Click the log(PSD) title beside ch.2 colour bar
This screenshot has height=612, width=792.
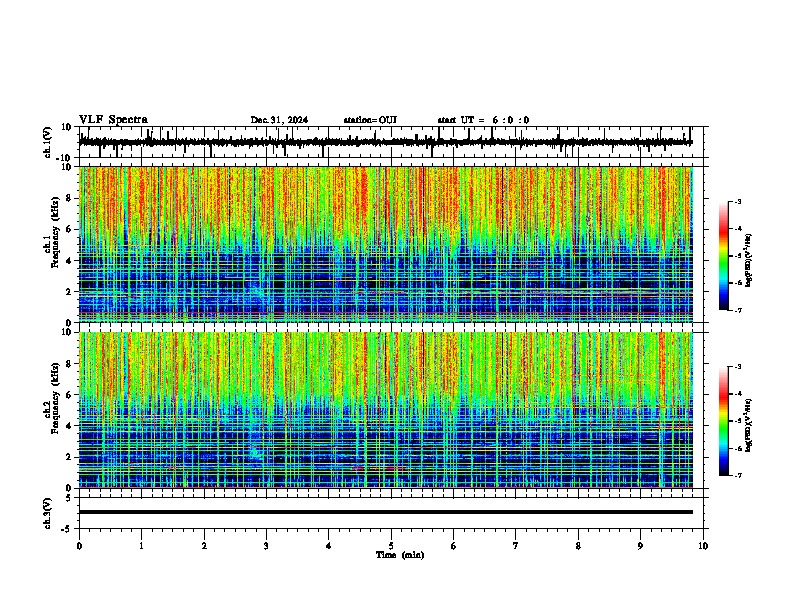point(749,426)
